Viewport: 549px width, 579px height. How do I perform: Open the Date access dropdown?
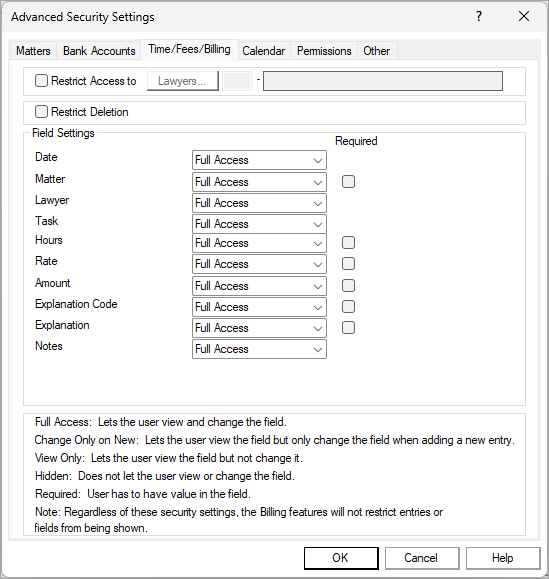tap(259, 160)
